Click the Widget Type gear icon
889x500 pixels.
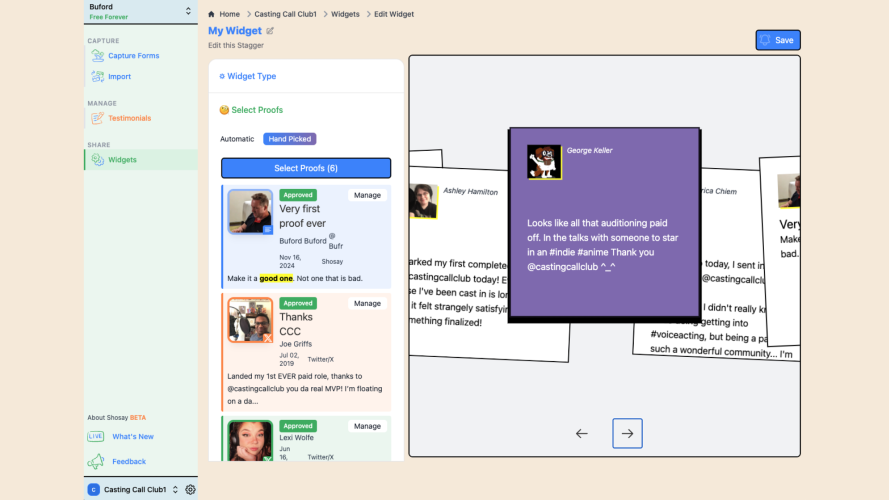click(222, 76)
